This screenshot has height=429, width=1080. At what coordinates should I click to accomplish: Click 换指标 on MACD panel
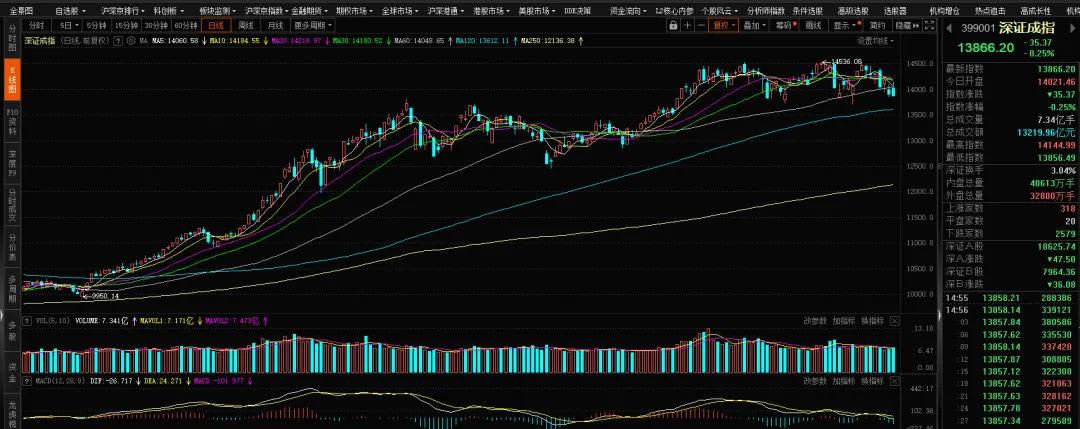click(x=873, y=381)
